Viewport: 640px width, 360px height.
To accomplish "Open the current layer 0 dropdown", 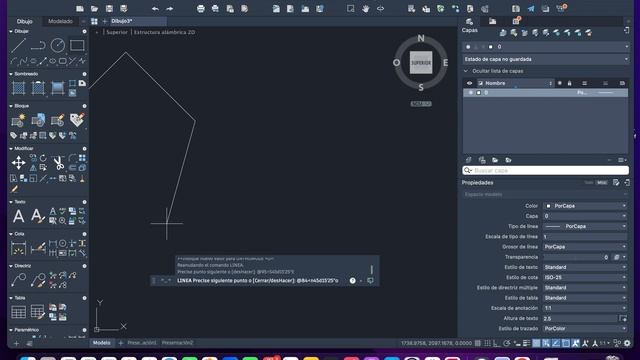I will (x=545, y=47).
